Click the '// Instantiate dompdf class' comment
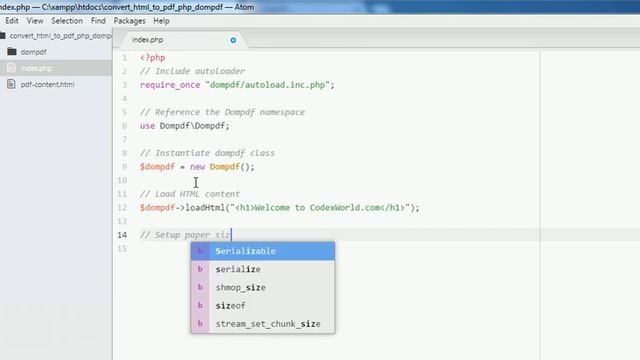The image size is (640, 360). tap(207, 153)
